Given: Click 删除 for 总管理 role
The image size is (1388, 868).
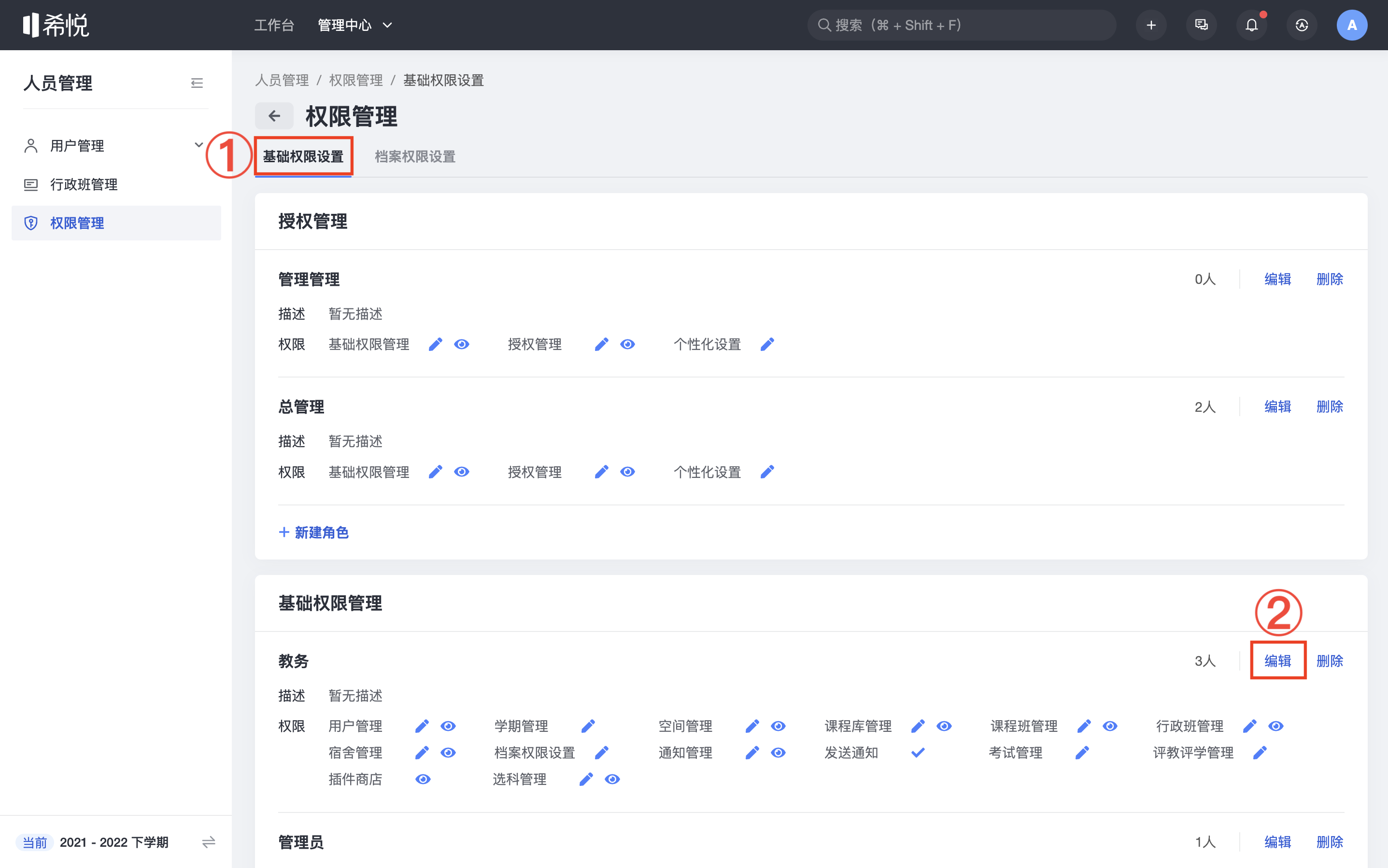Looking at the screenshot, I should coord(1329,406).
